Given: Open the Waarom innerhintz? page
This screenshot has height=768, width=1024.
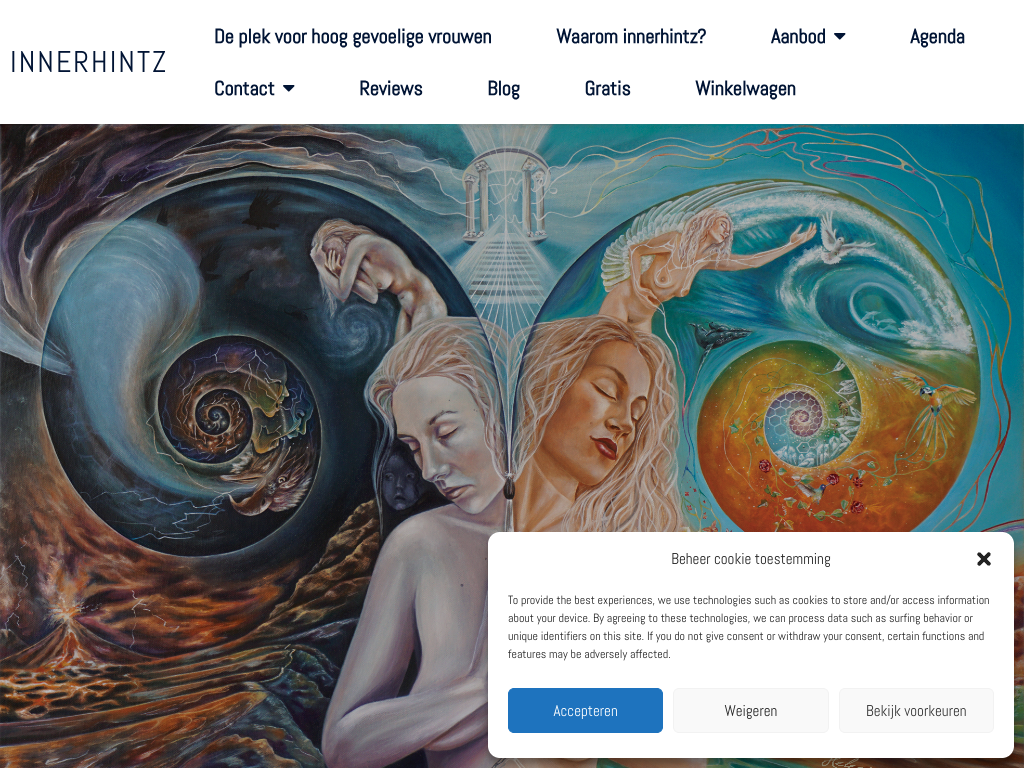Looking at the screenshot, I should click(631, 37).
